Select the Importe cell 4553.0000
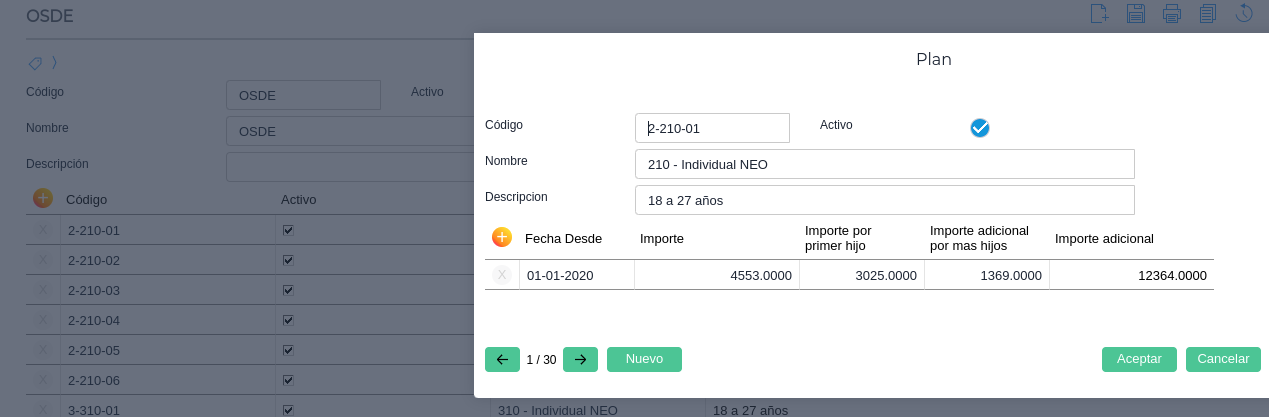The image size is (1269, 417). pyautogui.click(x=716, y=275)
